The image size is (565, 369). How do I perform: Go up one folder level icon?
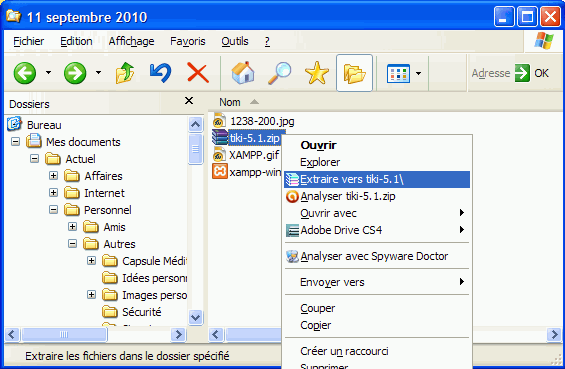[x=125, y=73]
